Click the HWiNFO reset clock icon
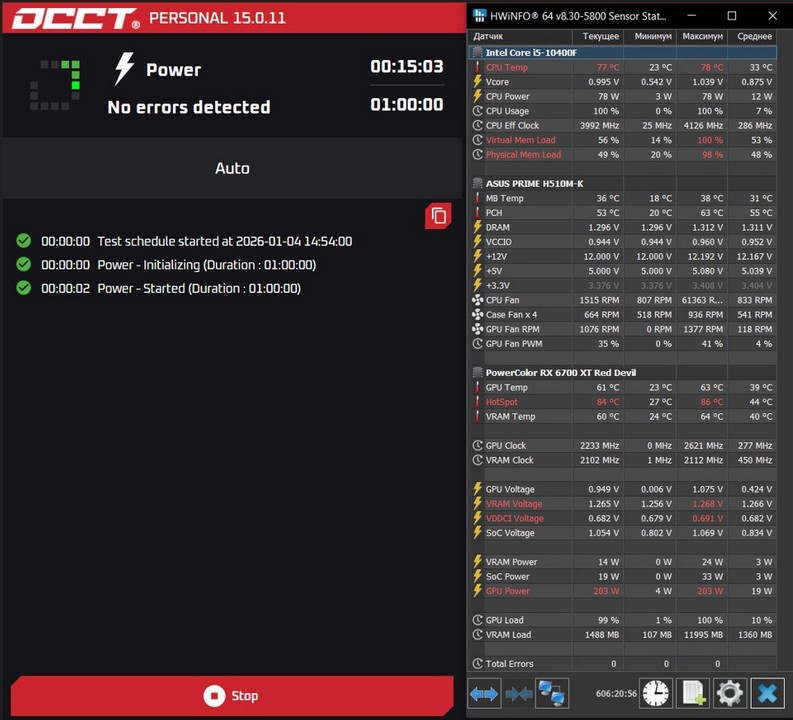The width and height of the screenshot is (793, 720). pyautogui.click(x=656, y=693)
